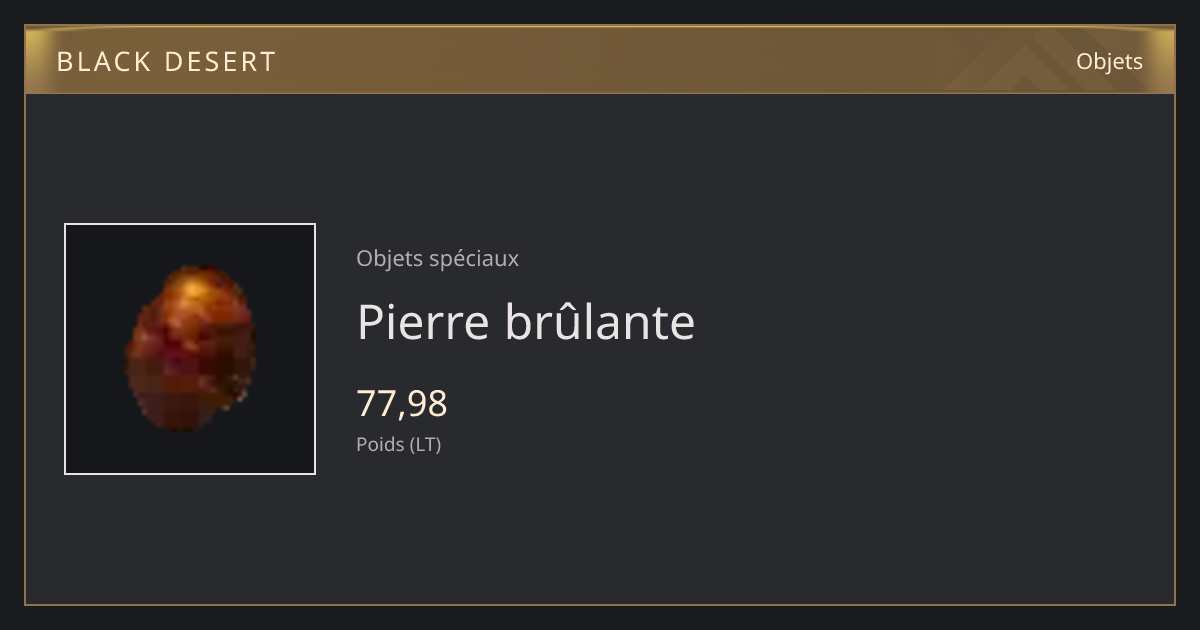Click the word Pierre in item title
This screenshot has width=1200, height=630.
424,322
